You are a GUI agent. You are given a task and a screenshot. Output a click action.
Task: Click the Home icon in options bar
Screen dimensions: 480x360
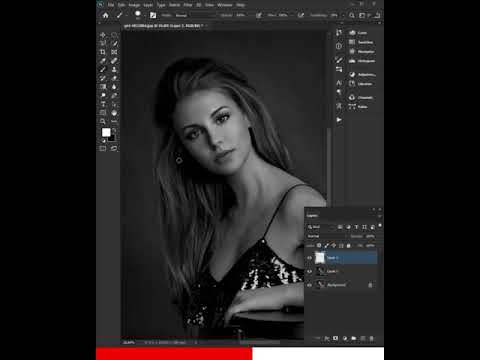click(106, 15)
